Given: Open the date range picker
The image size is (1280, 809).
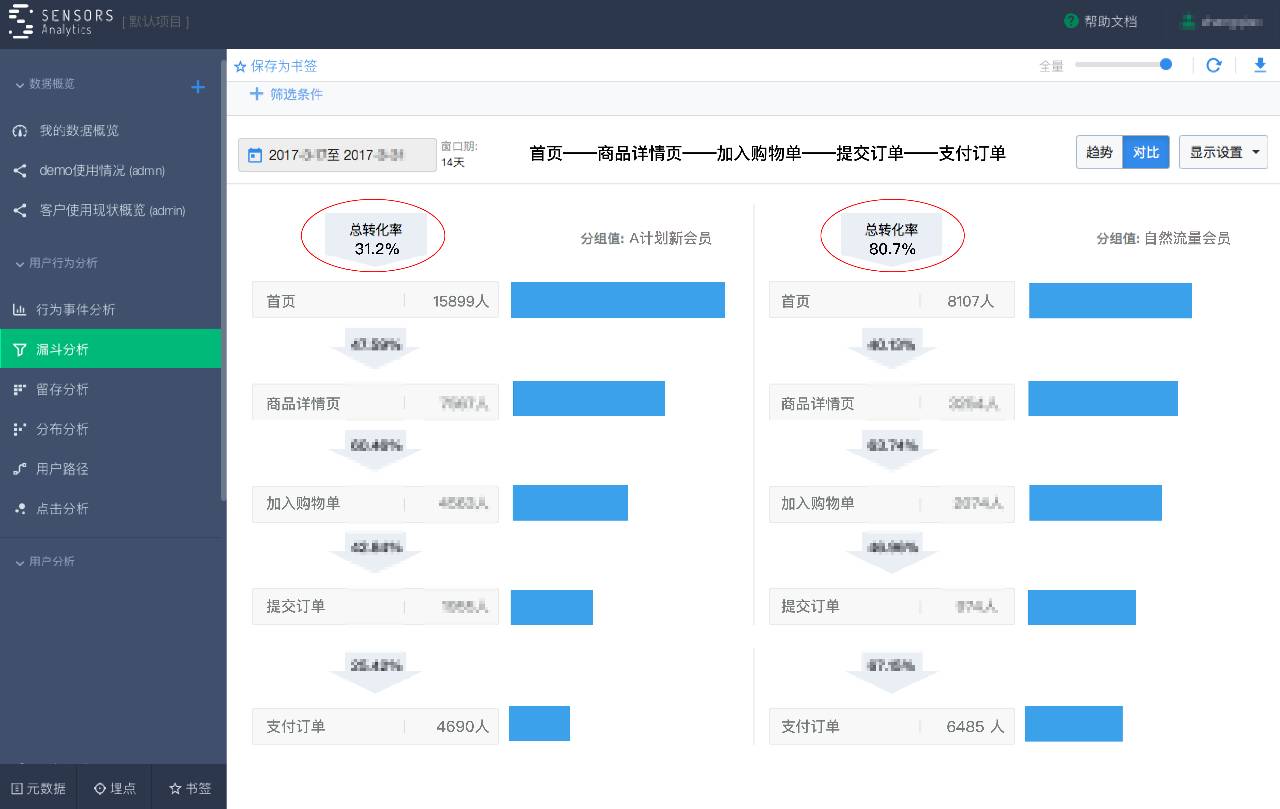Looking at the screenshot, I should (337, 155).
